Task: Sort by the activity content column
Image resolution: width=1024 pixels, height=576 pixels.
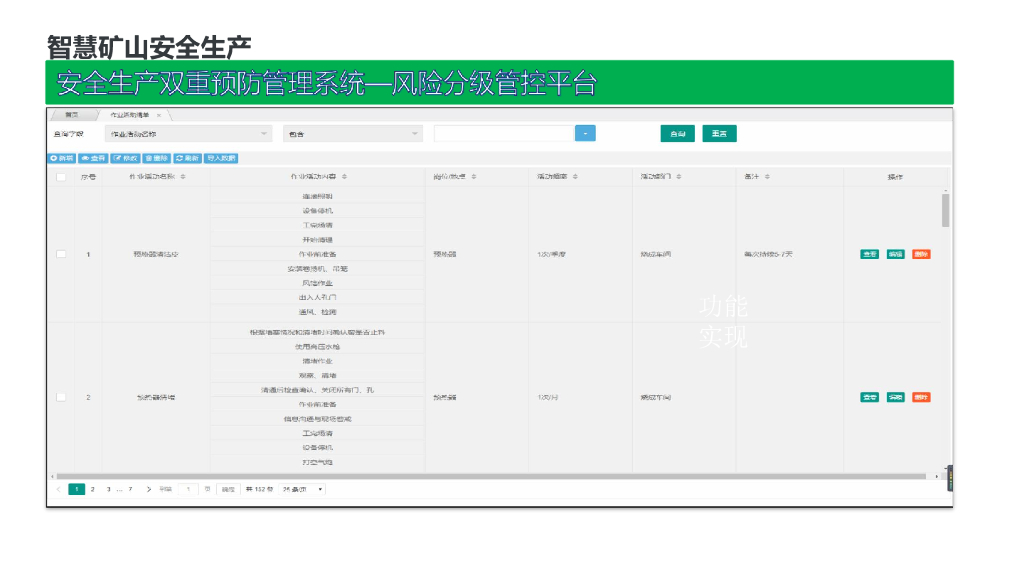Action: (344, 177)
